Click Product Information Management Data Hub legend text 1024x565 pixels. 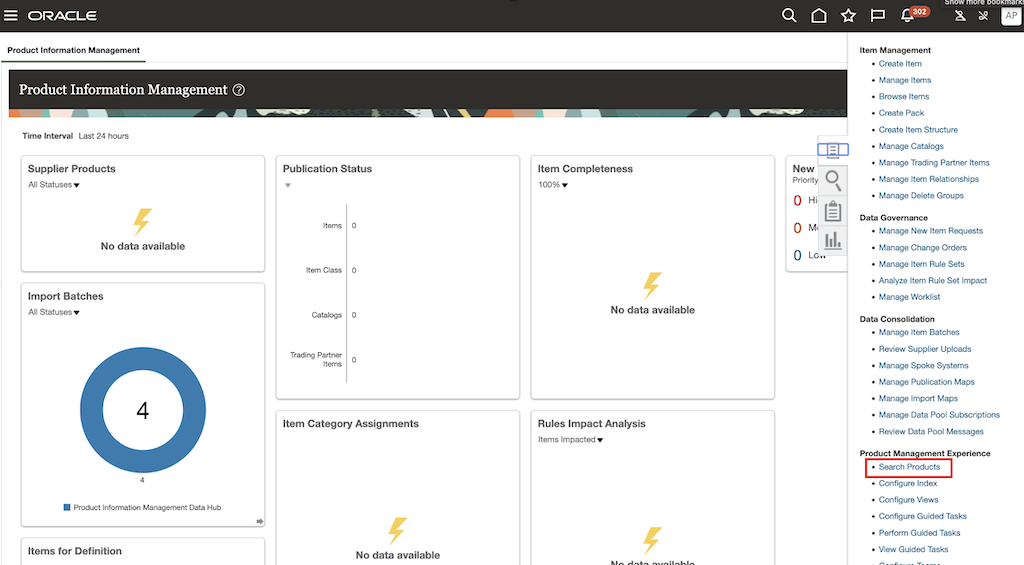pos(147,507)
